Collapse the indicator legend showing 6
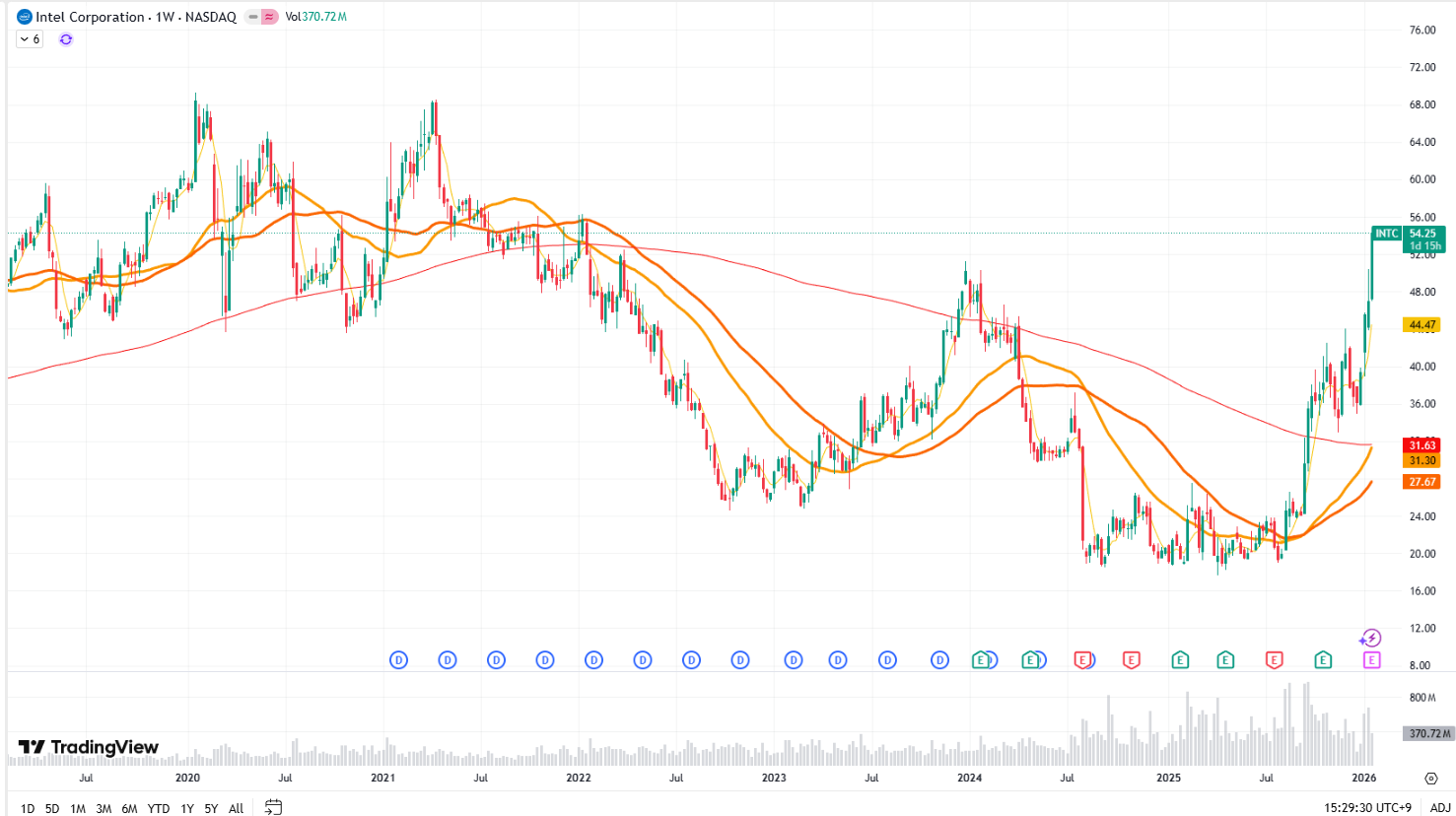 (x=30, y=39)
